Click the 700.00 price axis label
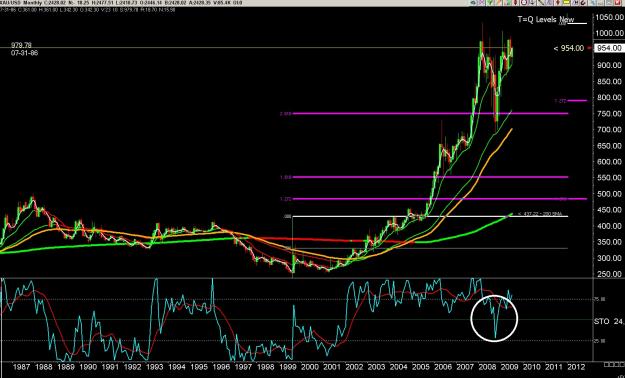Screen dimensions: 625x378 pyautogui.click(x=610, y=130)
